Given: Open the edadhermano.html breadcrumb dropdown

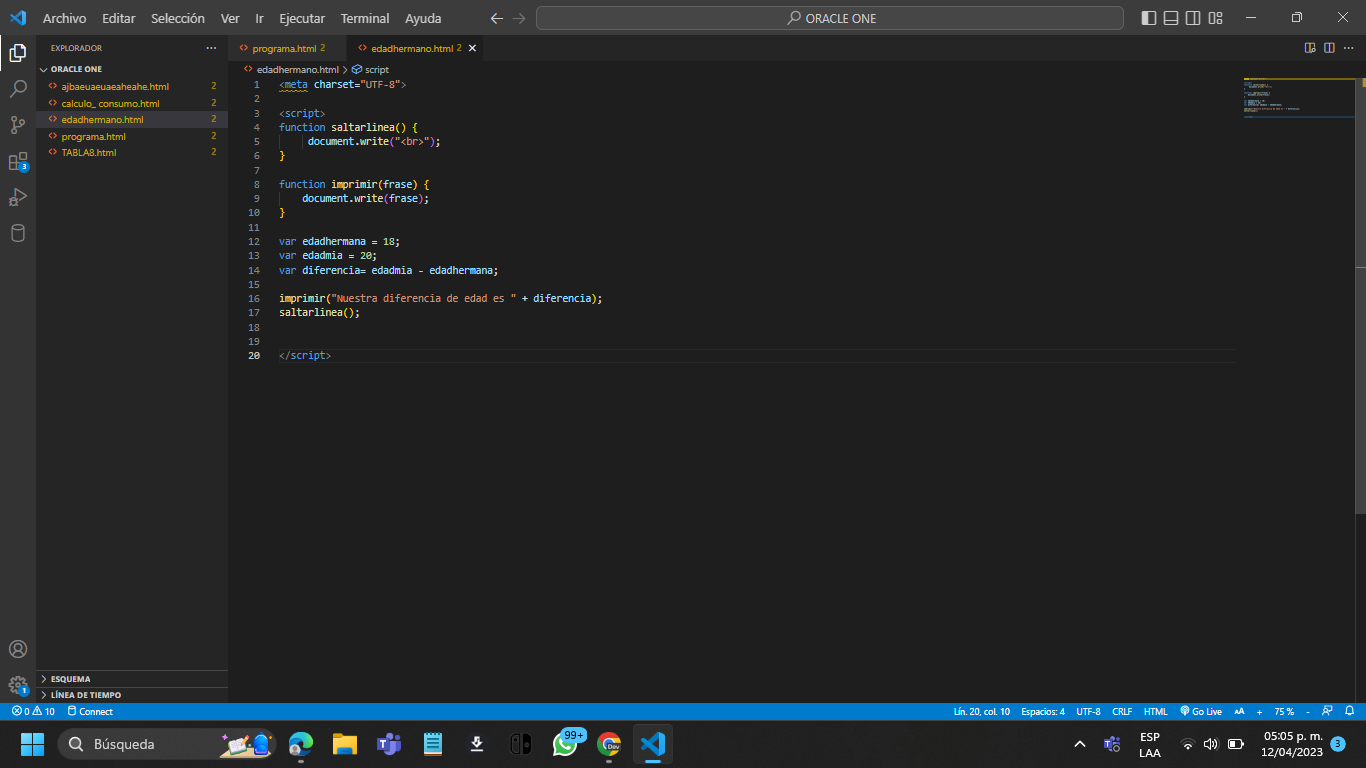Looking at the screenshot, I should point(291,70).
